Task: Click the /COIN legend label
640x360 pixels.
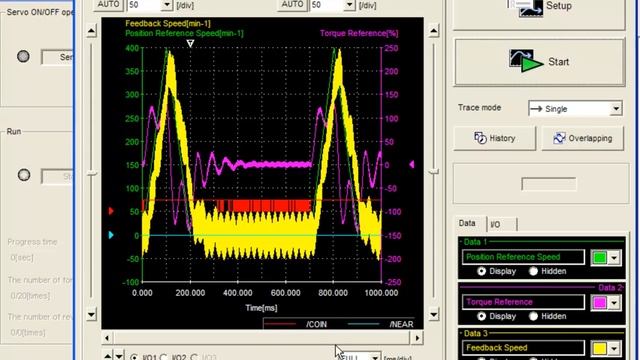Action: (x=316, y=324)
